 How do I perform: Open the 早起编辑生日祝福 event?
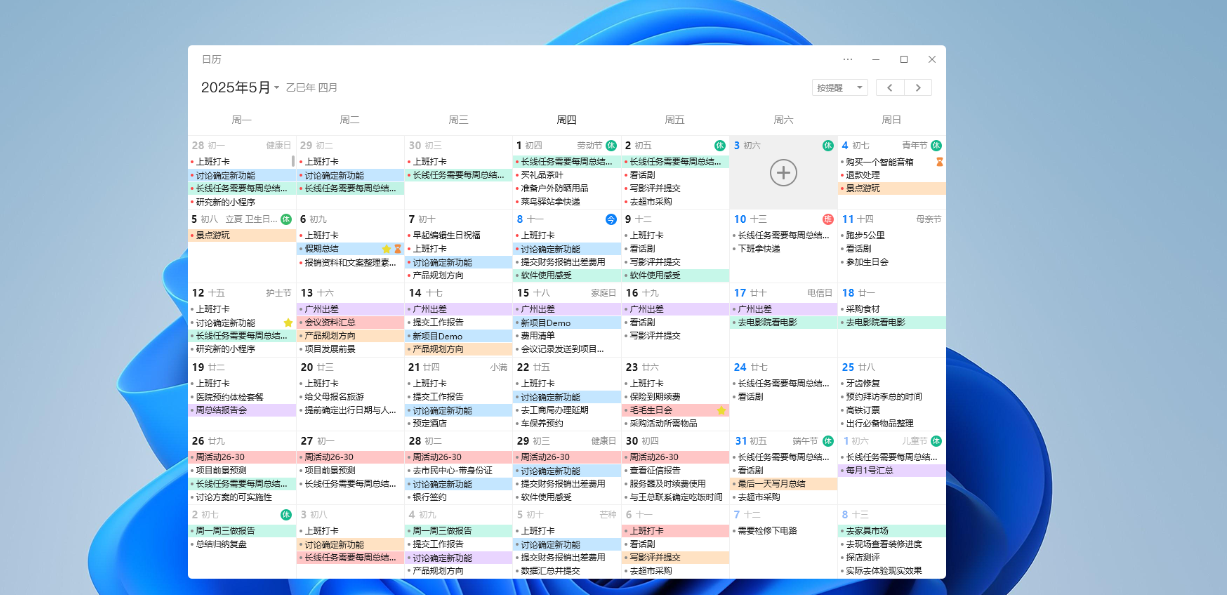(x=459, y=235)
